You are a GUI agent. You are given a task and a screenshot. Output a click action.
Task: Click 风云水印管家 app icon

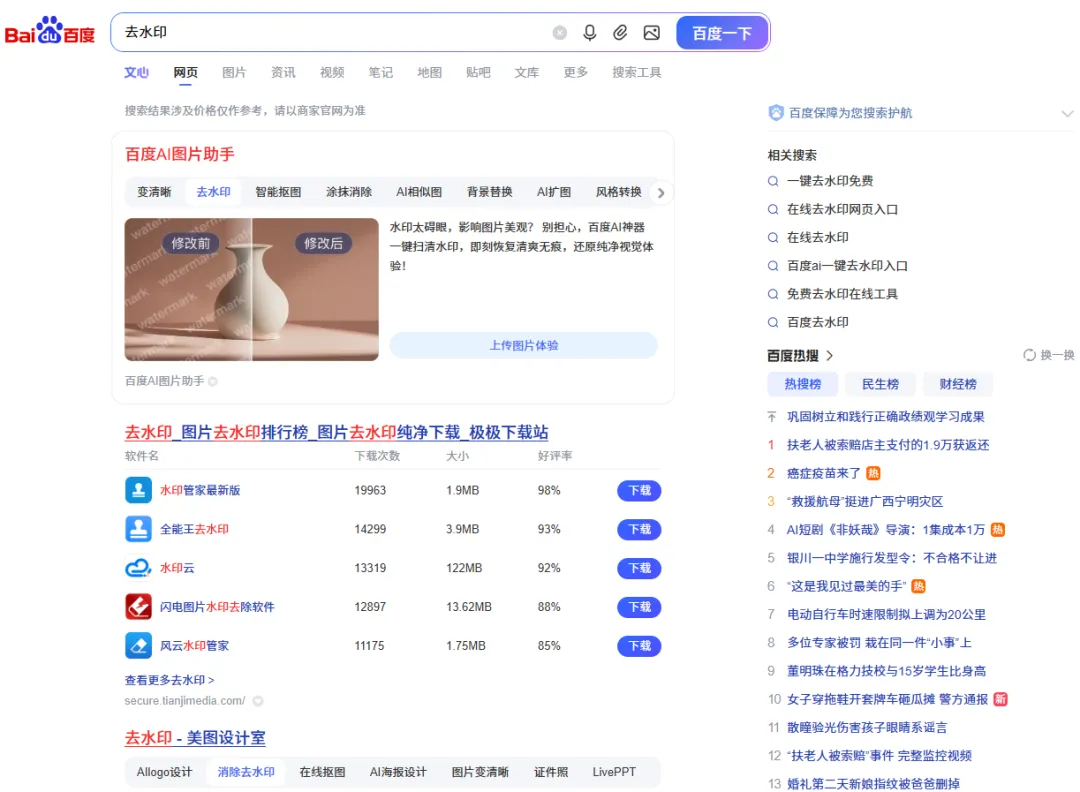(x=138, y=645)
